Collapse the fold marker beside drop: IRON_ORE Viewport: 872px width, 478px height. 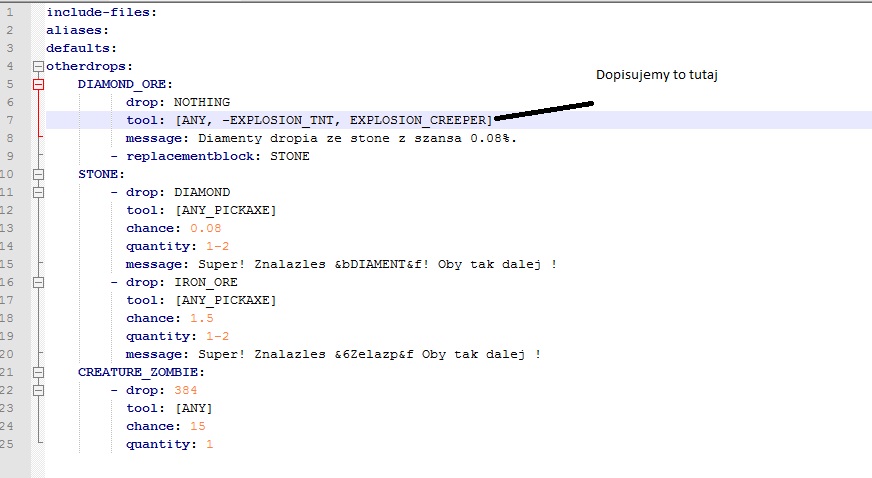tap(38, 282)
